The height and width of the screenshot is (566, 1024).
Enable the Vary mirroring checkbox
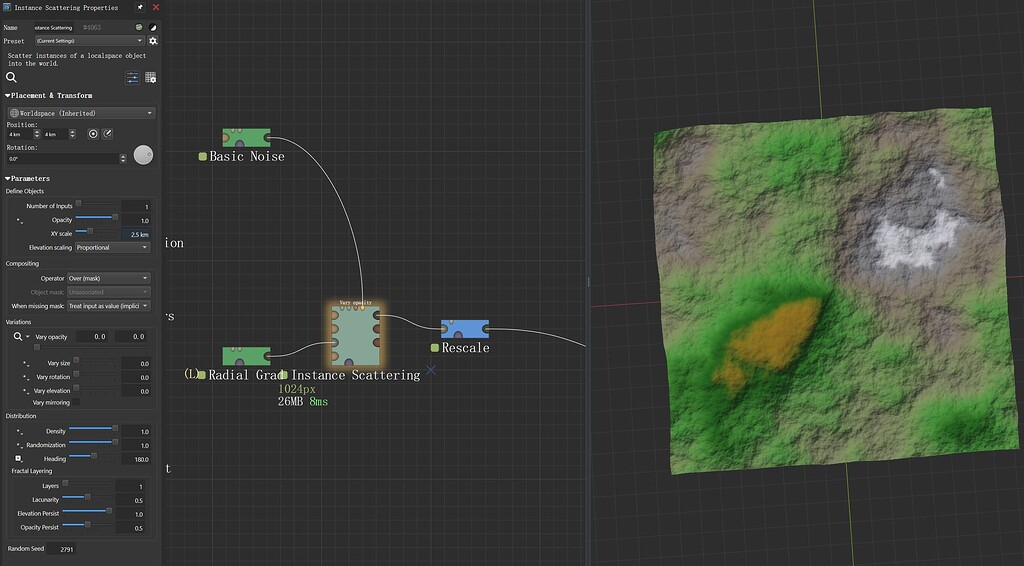click(x=76, y=402)
